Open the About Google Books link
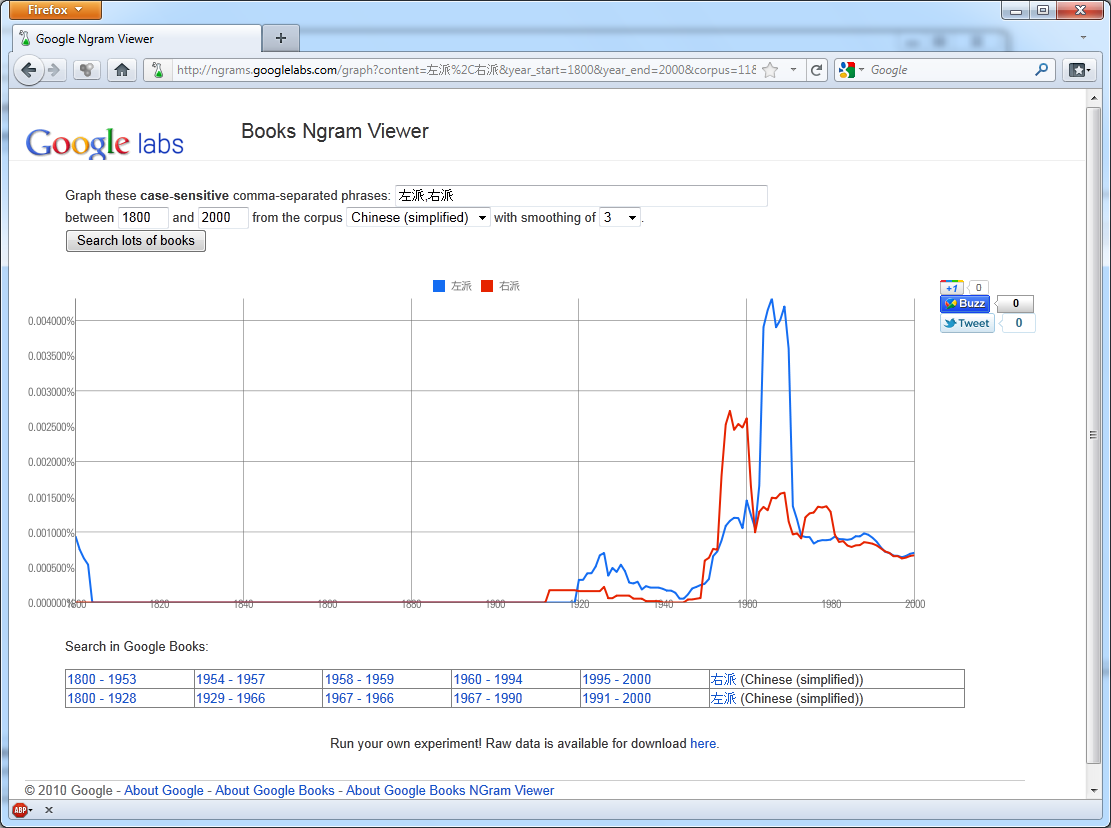Screen dimensions: 1111x828 (275, 790)
